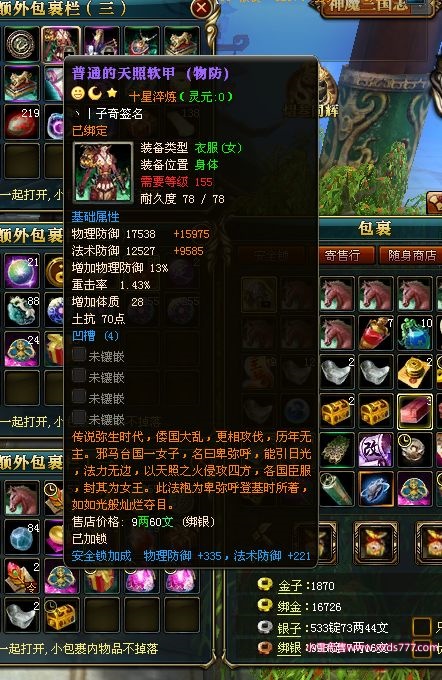Select the teal dragon item with count 88
The height and width of the screenshot is (680, 442).
coord(21,310)
